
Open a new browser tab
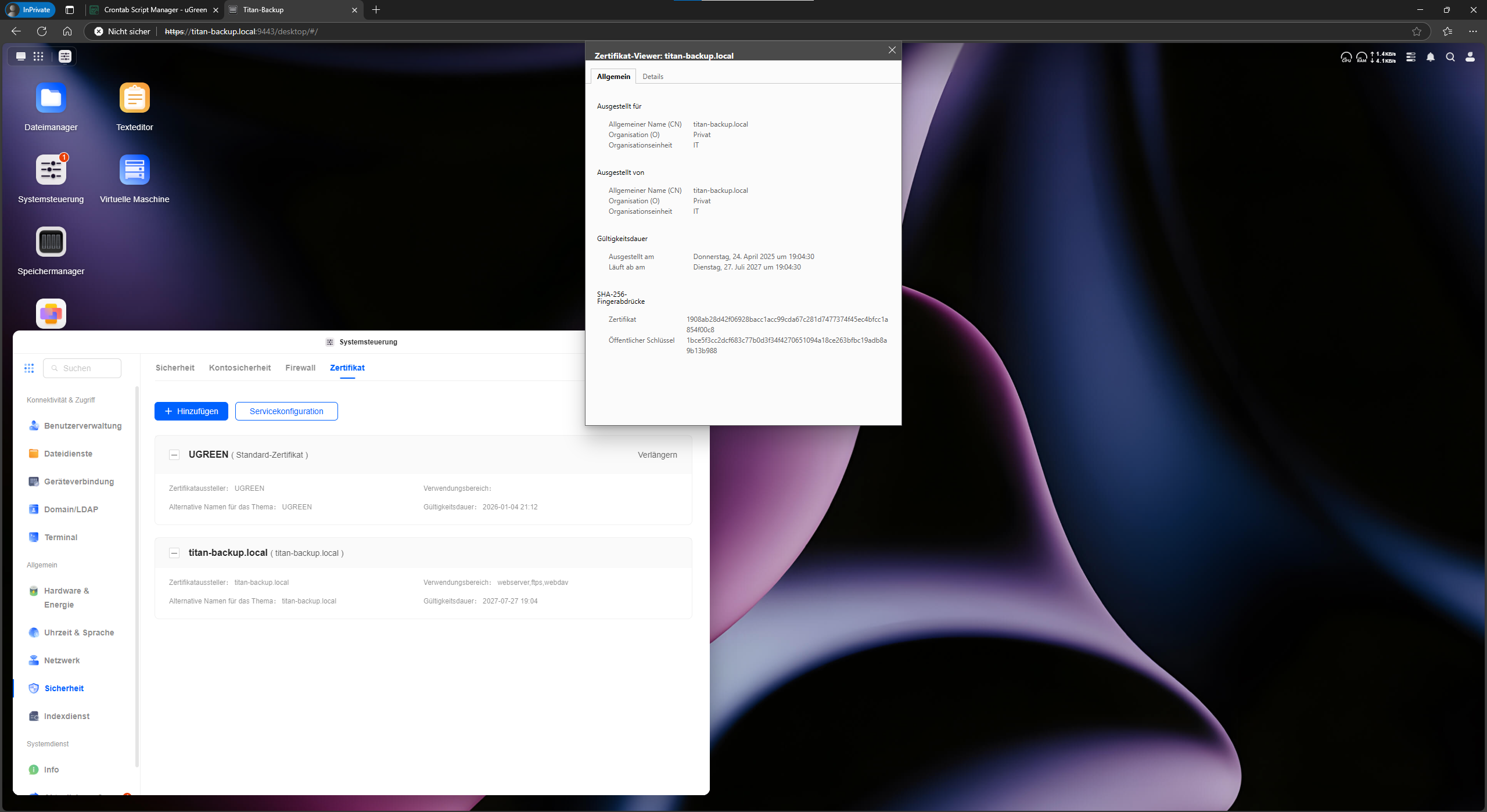tap(376, 10)
